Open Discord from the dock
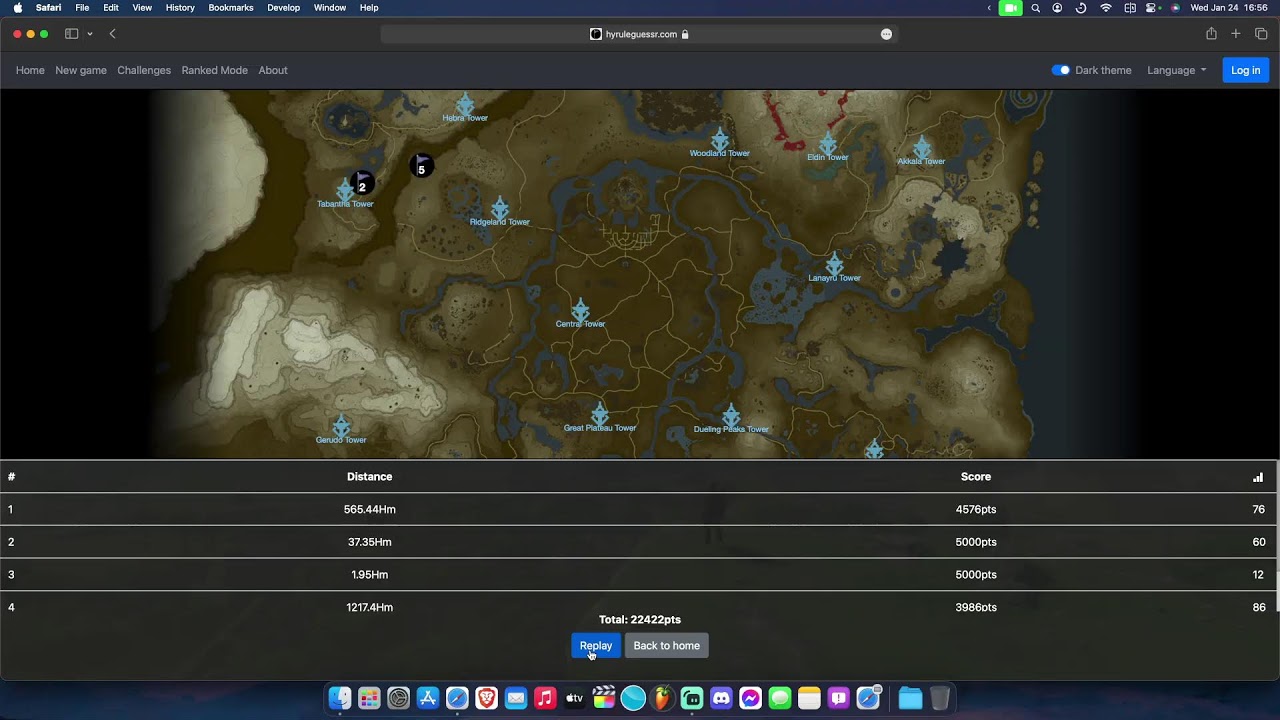The height and width of the screenshot is (720, 1280). (721, 698)
